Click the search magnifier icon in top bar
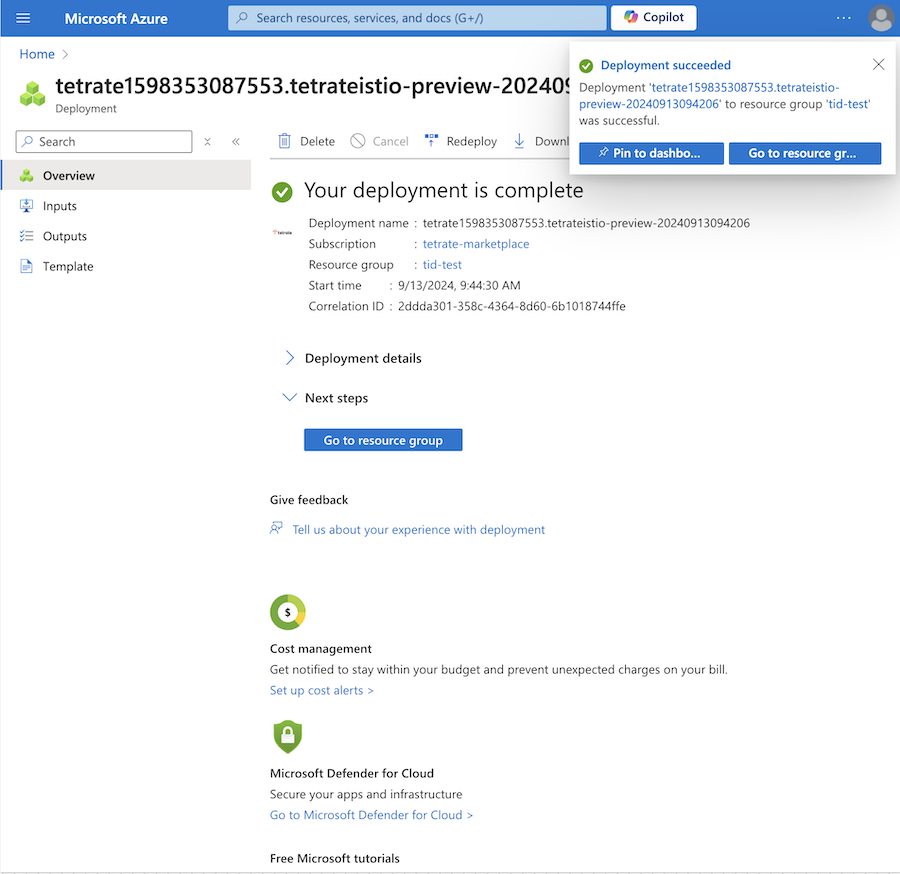 pyautogui.click(x=242, y=18)
